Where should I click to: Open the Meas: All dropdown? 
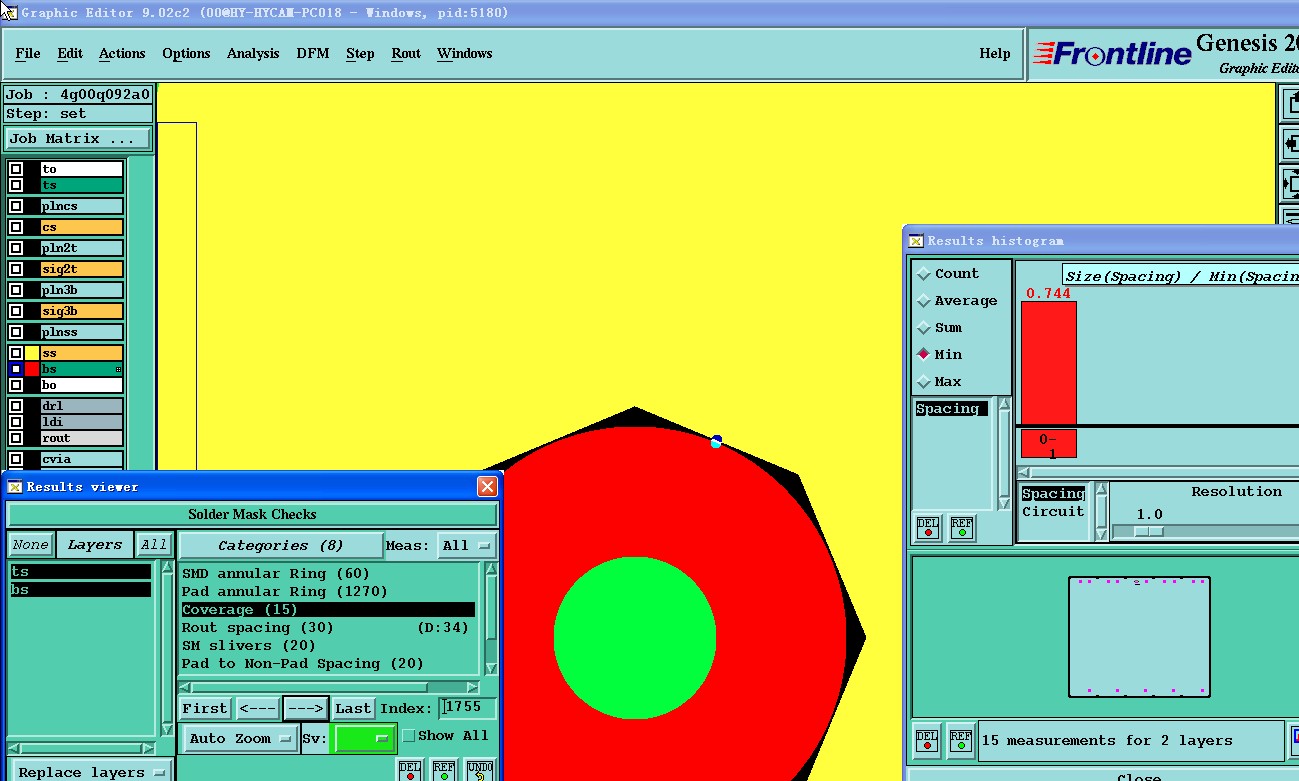point(467,545)
